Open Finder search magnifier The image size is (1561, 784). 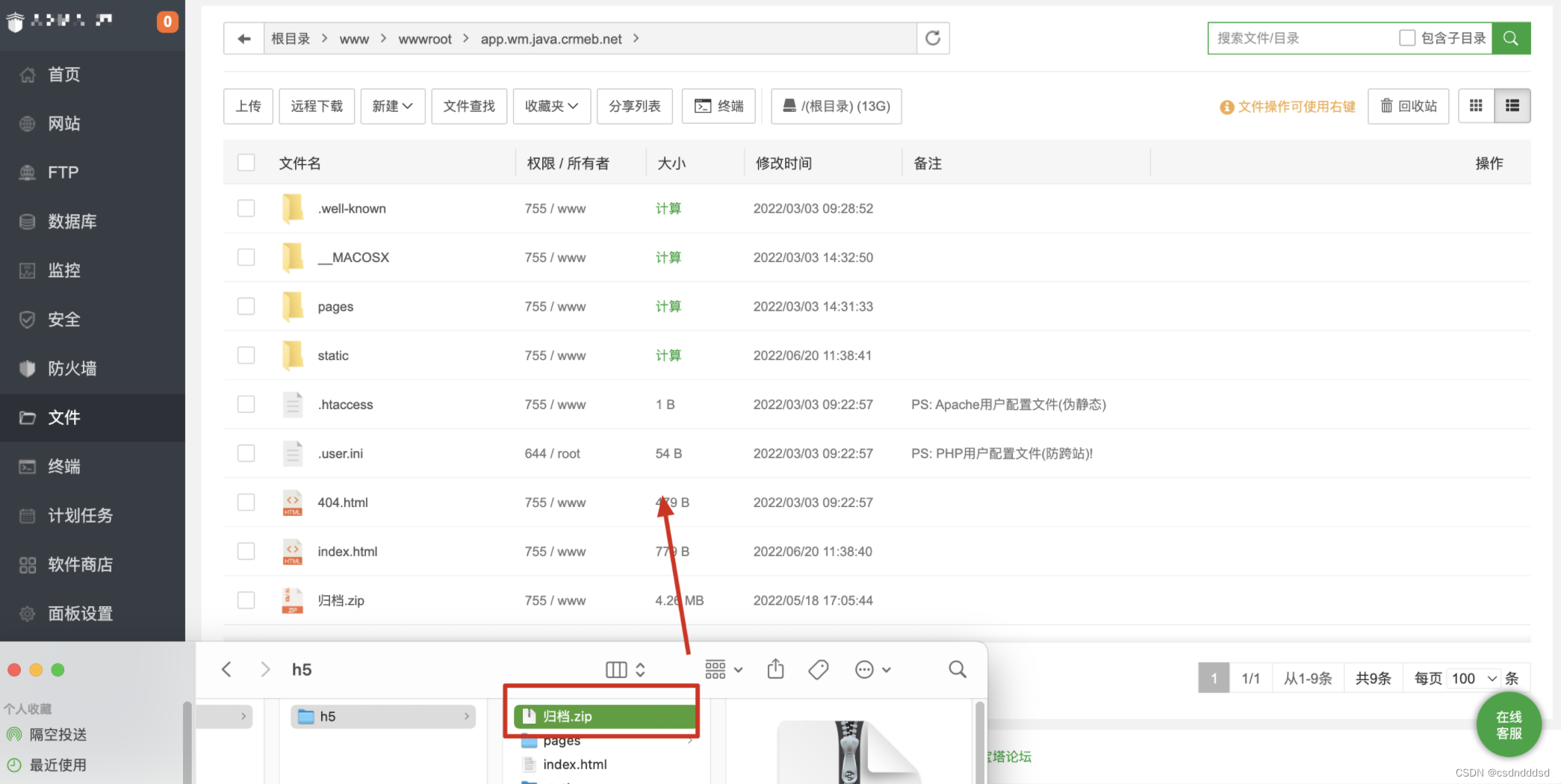point(958,669)
